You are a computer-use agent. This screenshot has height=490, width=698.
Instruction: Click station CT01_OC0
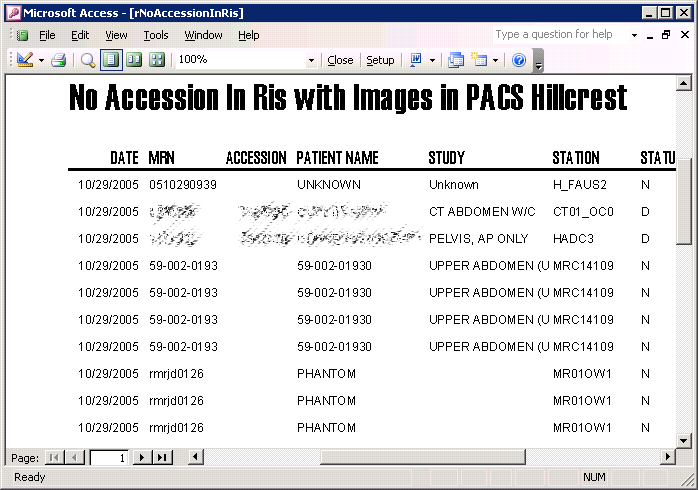click(583, 212)
